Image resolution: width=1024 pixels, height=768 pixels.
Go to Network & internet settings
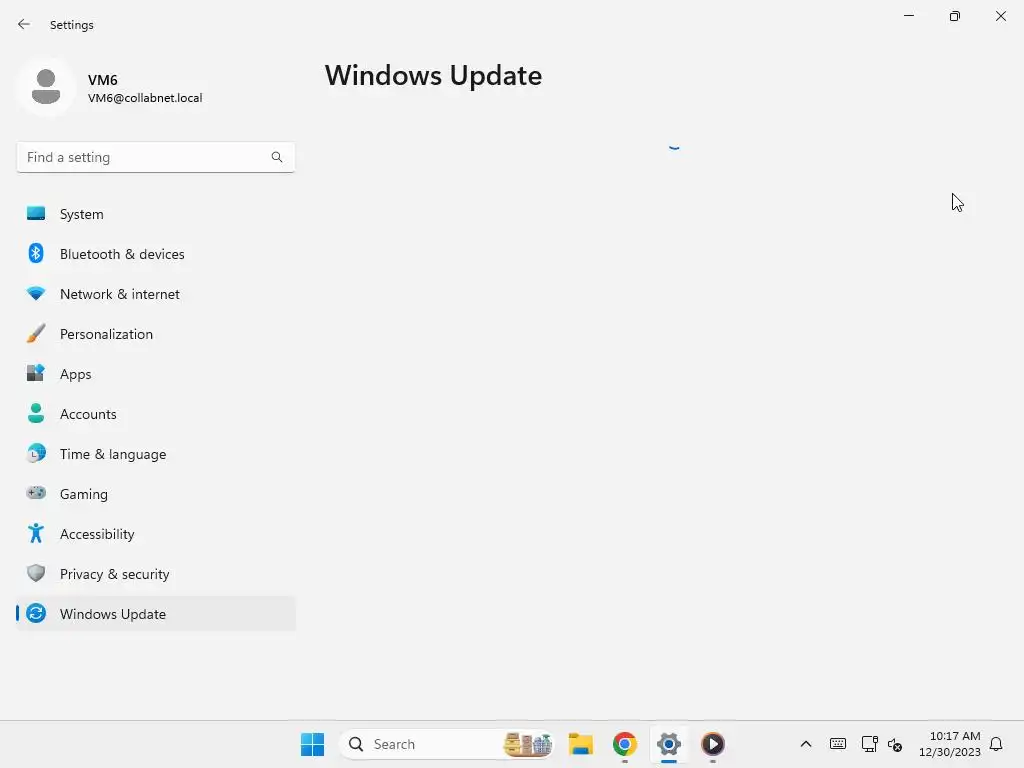[x=155, y=294]
